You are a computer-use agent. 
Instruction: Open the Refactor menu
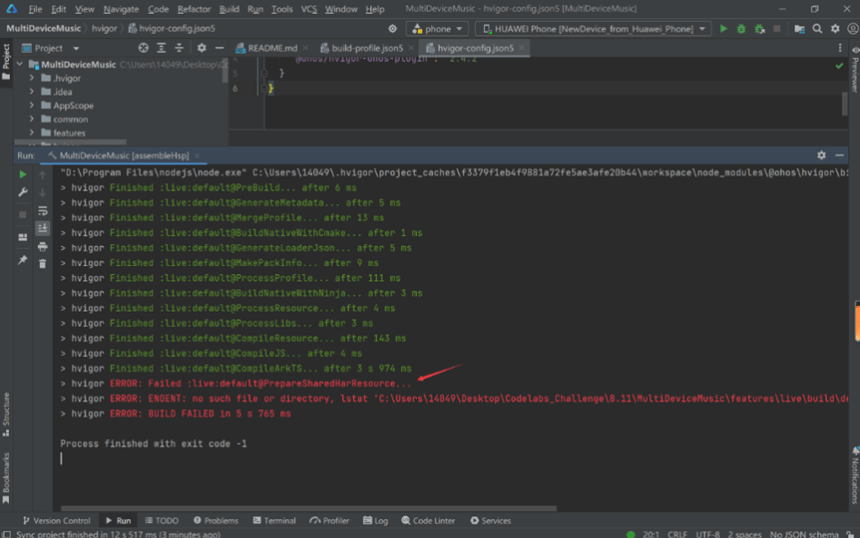(x=194, y=9)
